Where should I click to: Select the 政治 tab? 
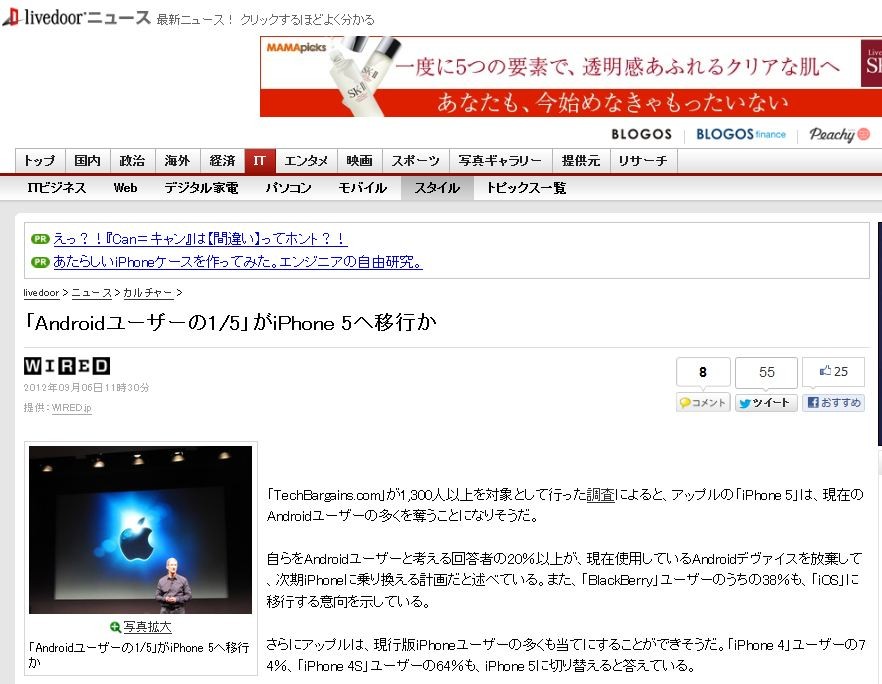click(133, 161)
